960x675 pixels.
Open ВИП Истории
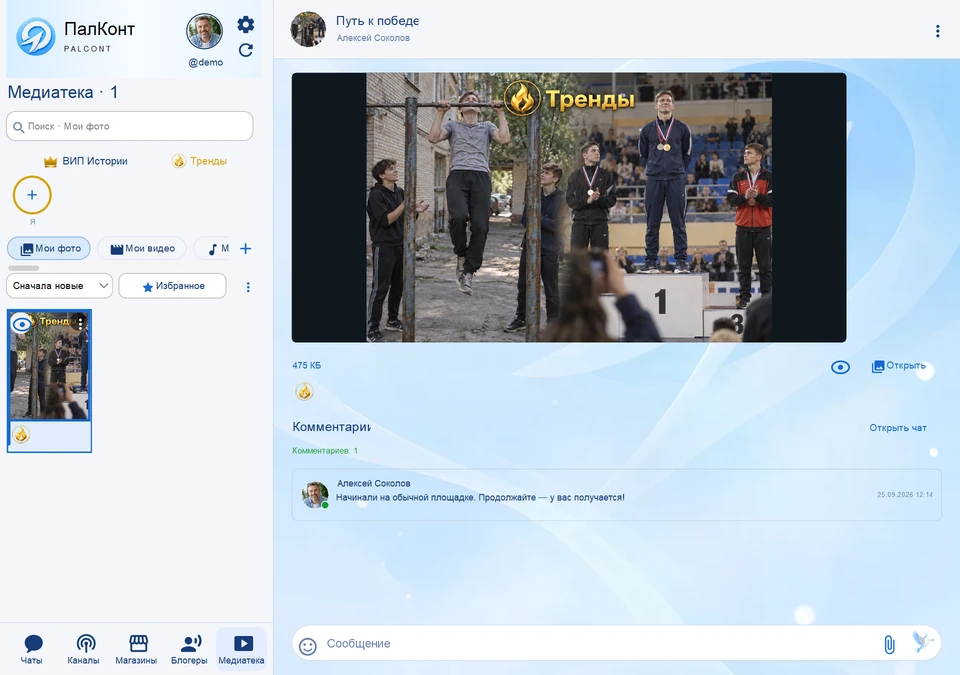pyautogui.click(x=86, y=161)
